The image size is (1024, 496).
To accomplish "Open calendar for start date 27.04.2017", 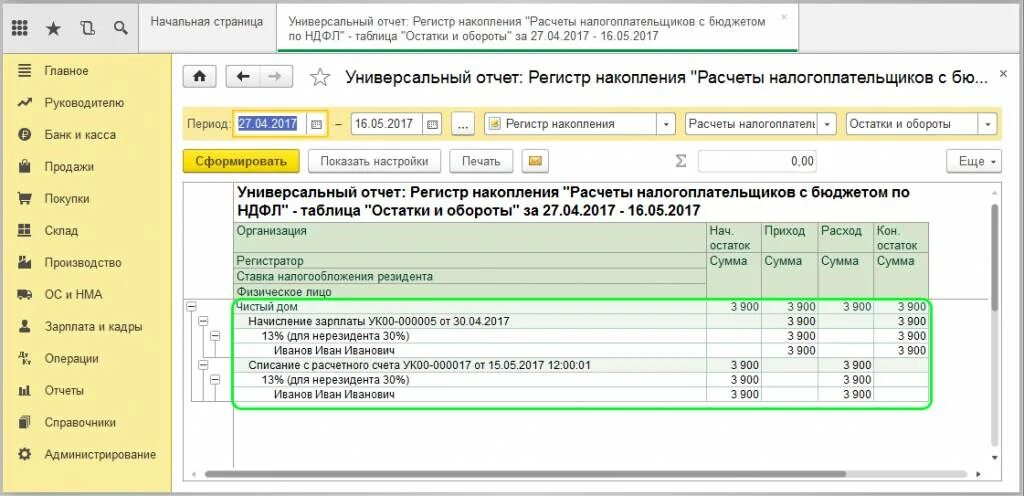I will coord(316,124).
